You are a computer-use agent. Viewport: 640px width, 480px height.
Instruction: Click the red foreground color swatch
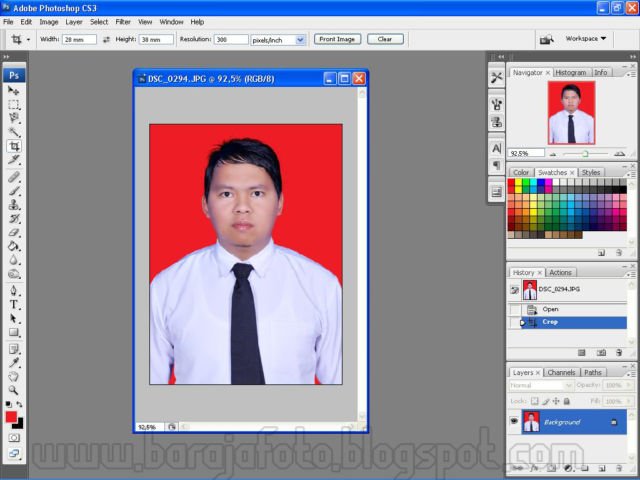click(10, 417)
